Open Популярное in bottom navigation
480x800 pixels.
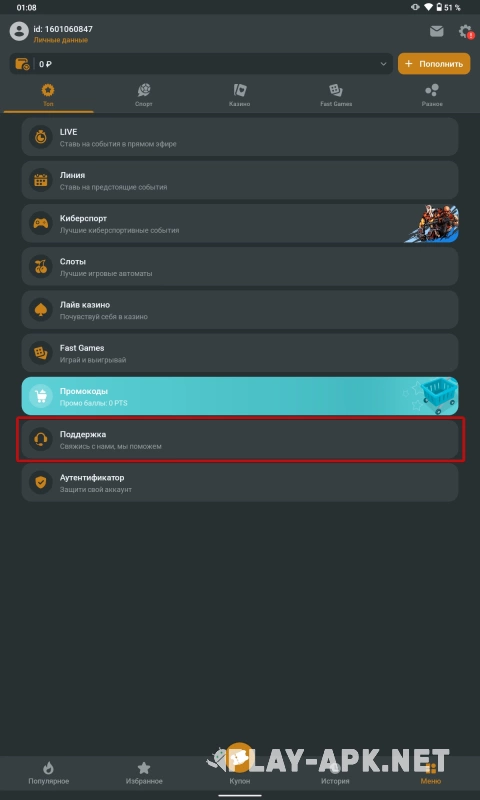pyautogui.click(x=48, y=772)
